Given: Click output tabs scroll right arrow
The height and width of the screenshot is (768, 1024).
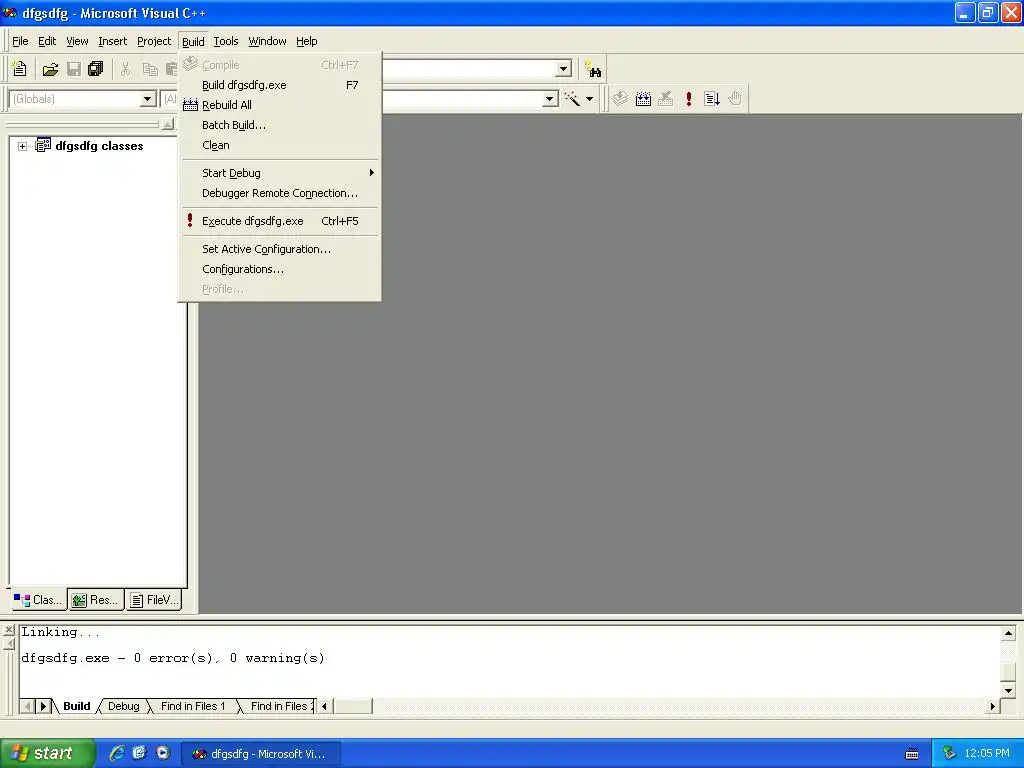Looking at the screenshot, I should tap(43, 706).
